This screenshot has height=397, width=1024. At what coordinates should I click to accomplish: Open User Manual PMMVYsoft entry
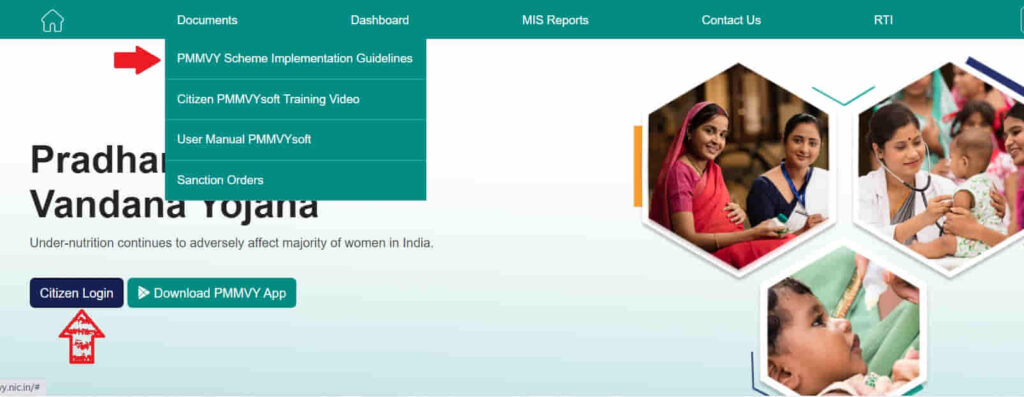point(295,140)
